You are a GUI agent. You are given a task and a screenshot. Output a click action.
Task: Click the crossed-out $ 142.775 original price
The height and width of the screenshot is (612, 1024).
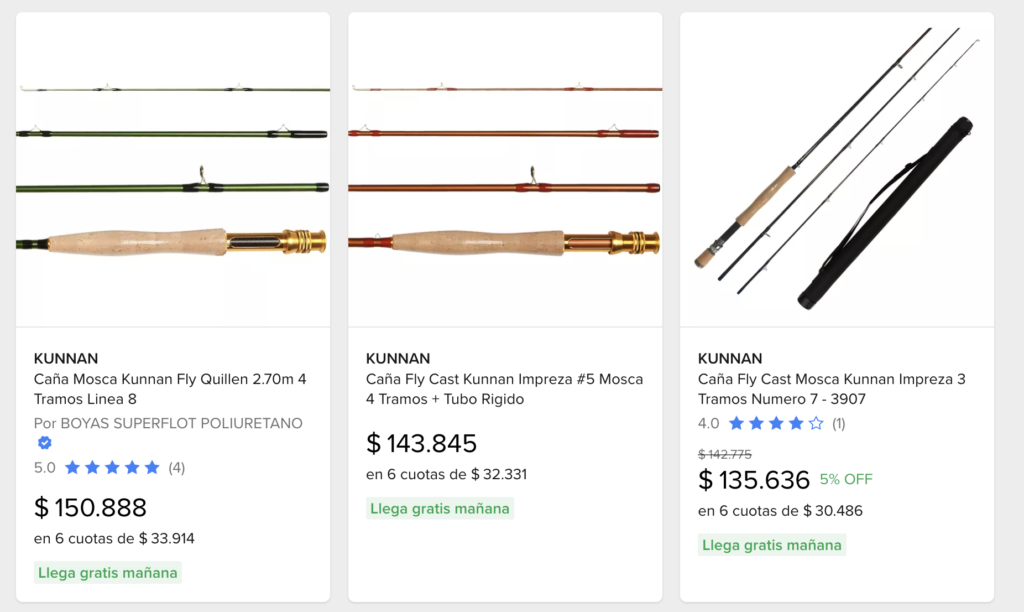click(725, 454)
